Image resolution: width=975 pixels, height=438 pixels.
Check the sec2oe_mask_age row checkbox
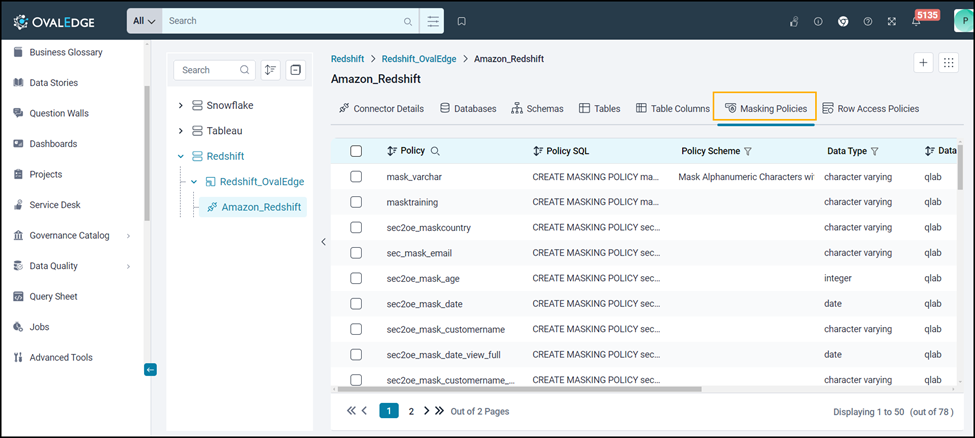click(356, 278)
